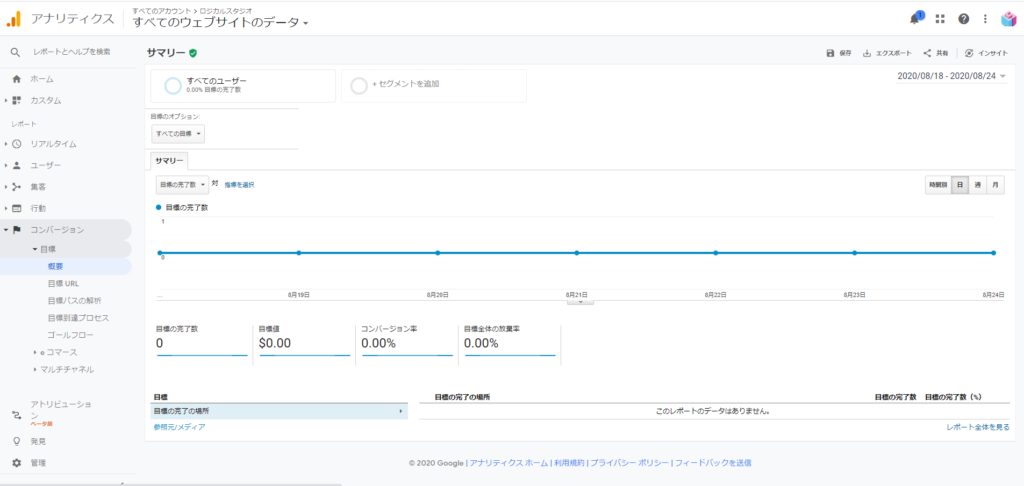Click the green verified shield next to サマリー
The image size is (1024, 486).
(x=193, y=53)
